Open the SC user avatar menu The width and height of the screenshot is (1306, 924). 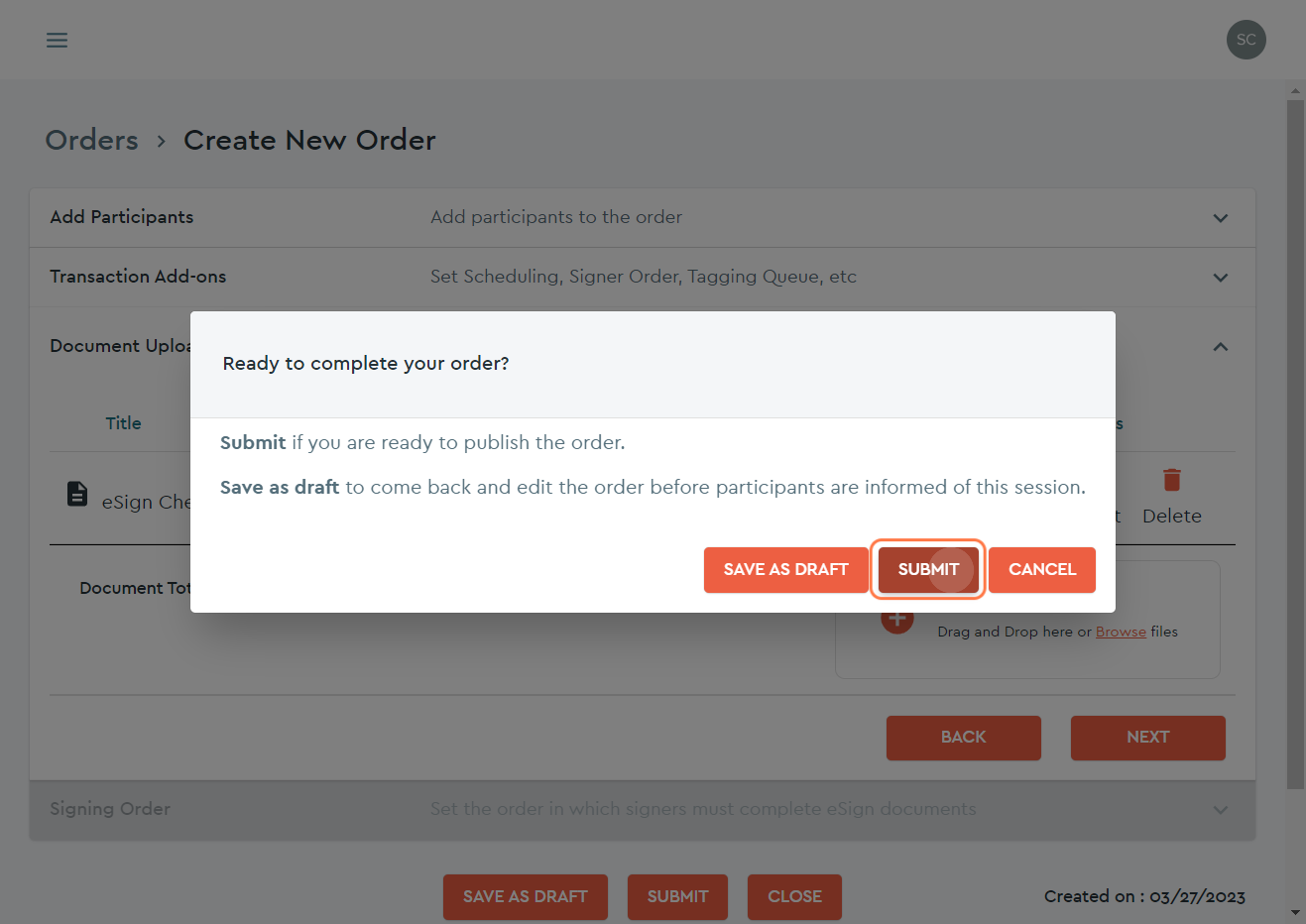click(1246, 40)
